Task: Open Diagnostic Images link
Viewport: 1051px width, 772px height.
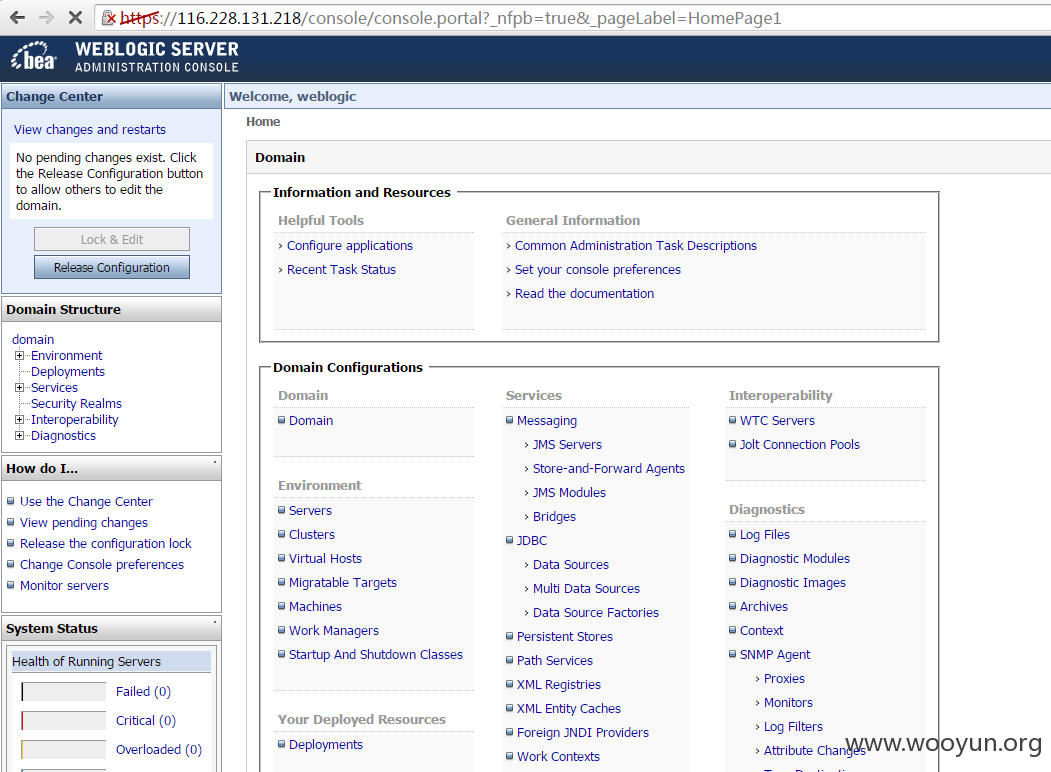Action: [793, 583]
